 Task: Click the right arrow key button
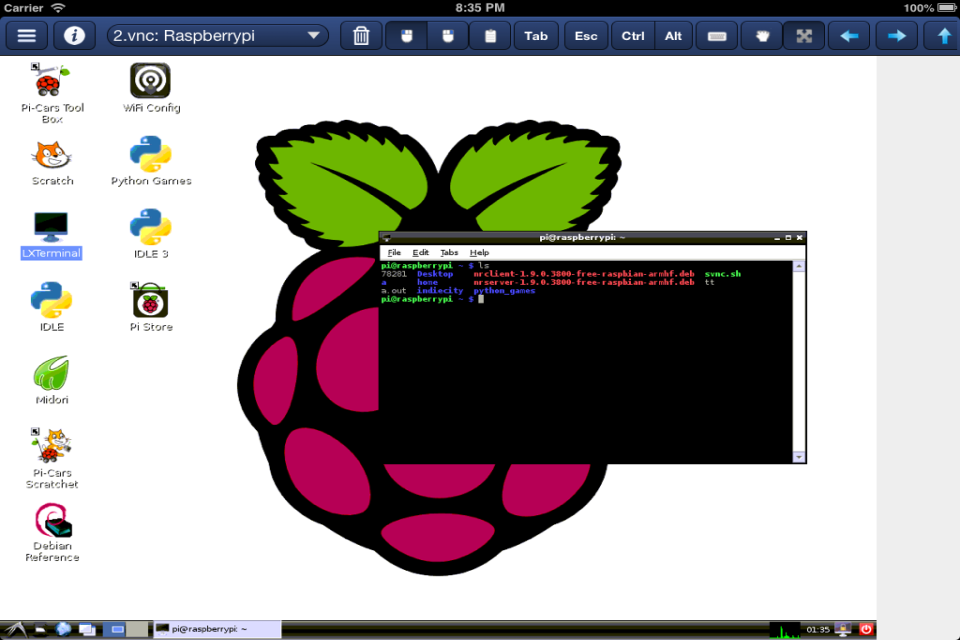click(x=896, y=36)
